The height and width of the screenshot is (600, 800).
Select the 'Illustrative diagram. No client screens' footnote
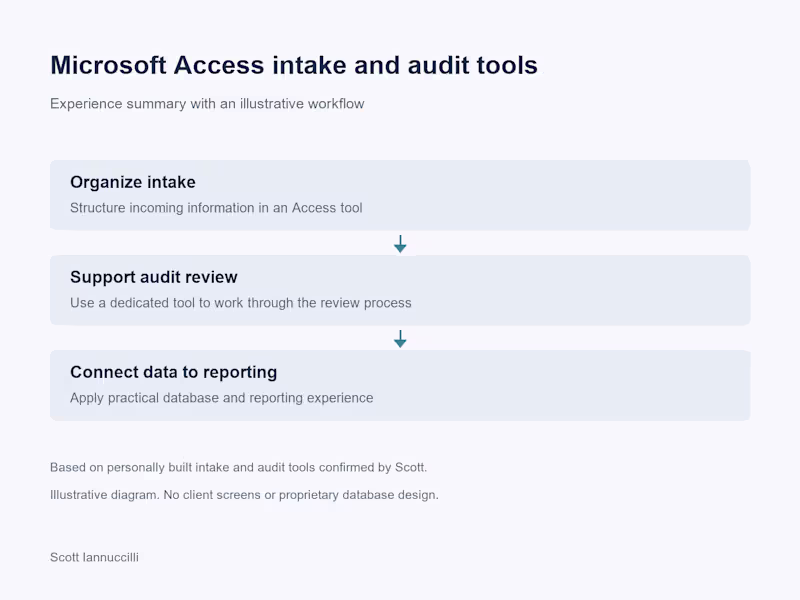pyautogui.click(x=244, y=495)
